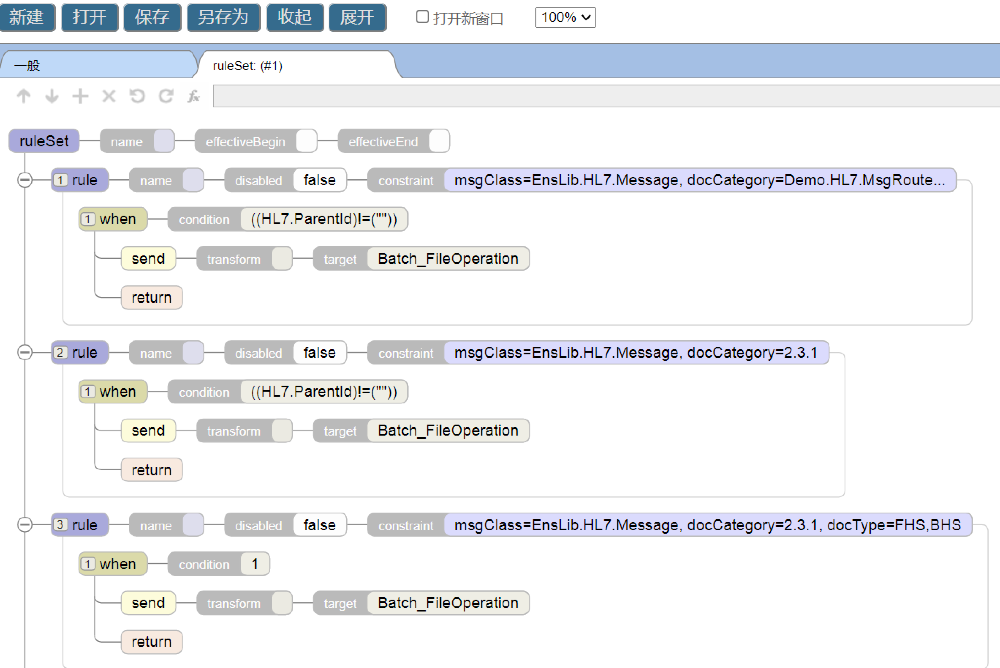
Task: Click the move up arrow icon
Action: coord(24,96)
